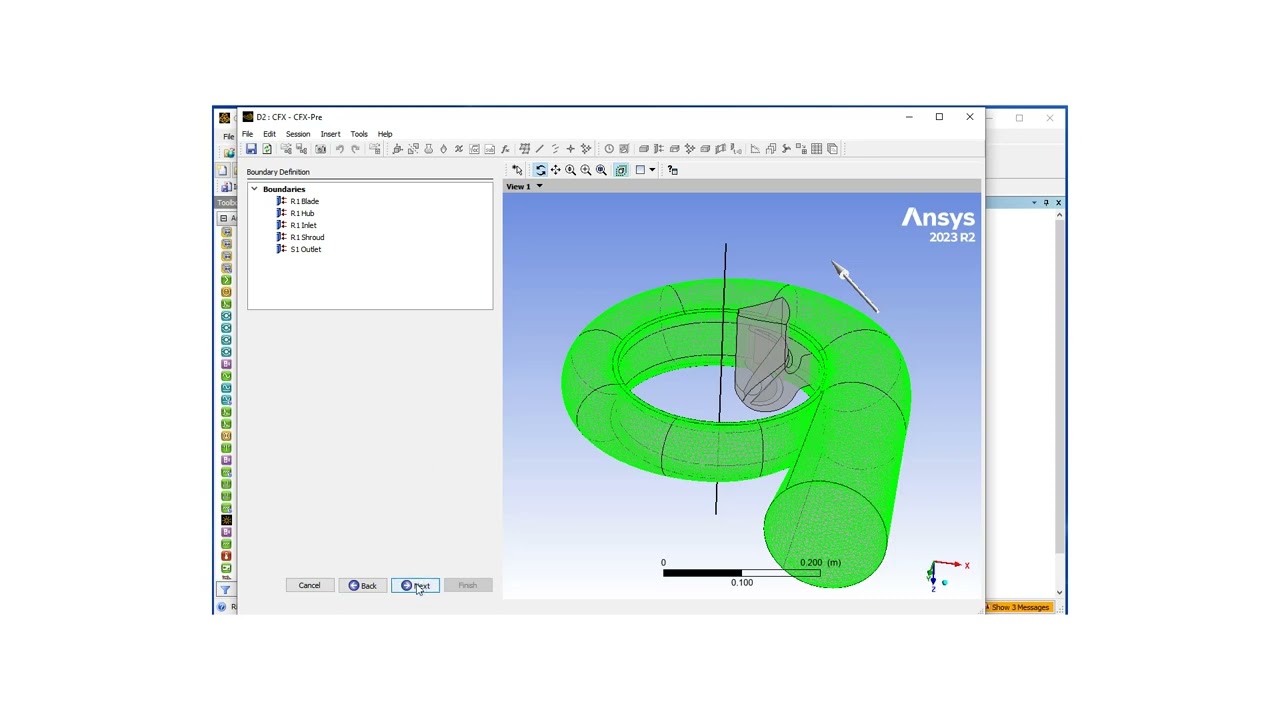Screen dimensions: 1280x720
Task: Open the viewport layout dropdown arrow
Action: [x=652, y=170]
